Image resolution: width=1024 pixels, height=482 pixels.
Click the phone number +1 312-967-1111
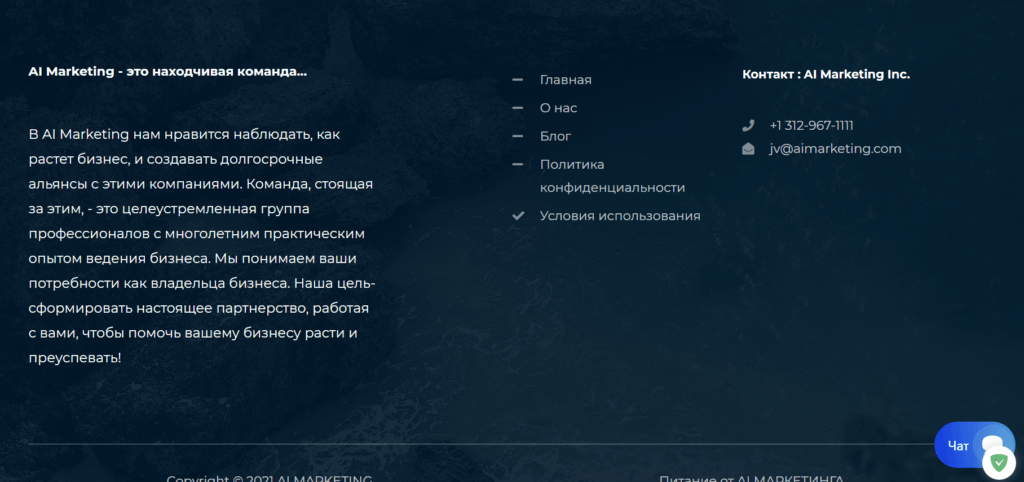click(x=811, y=125)
